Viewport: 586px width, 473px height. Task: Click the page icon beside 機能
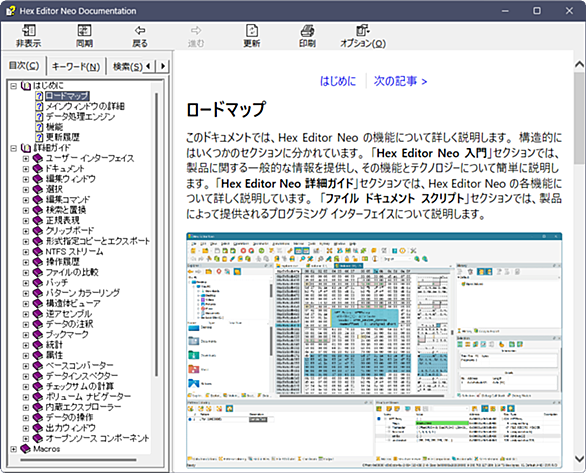(x=40, y=127)
